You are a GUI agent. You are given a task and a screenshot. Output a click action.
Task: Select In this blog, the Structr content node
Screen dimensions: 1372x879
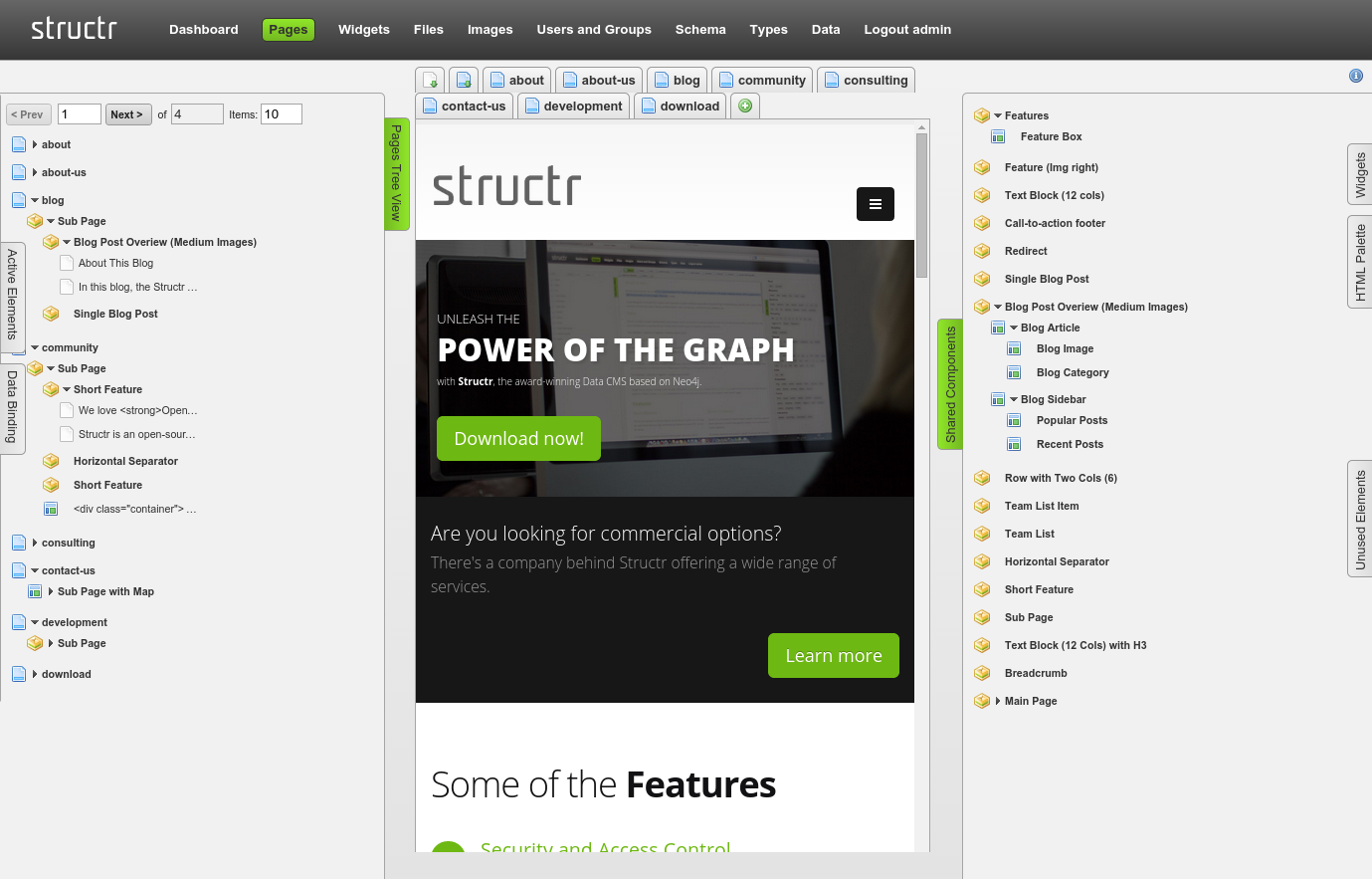(x=137, y=287)
